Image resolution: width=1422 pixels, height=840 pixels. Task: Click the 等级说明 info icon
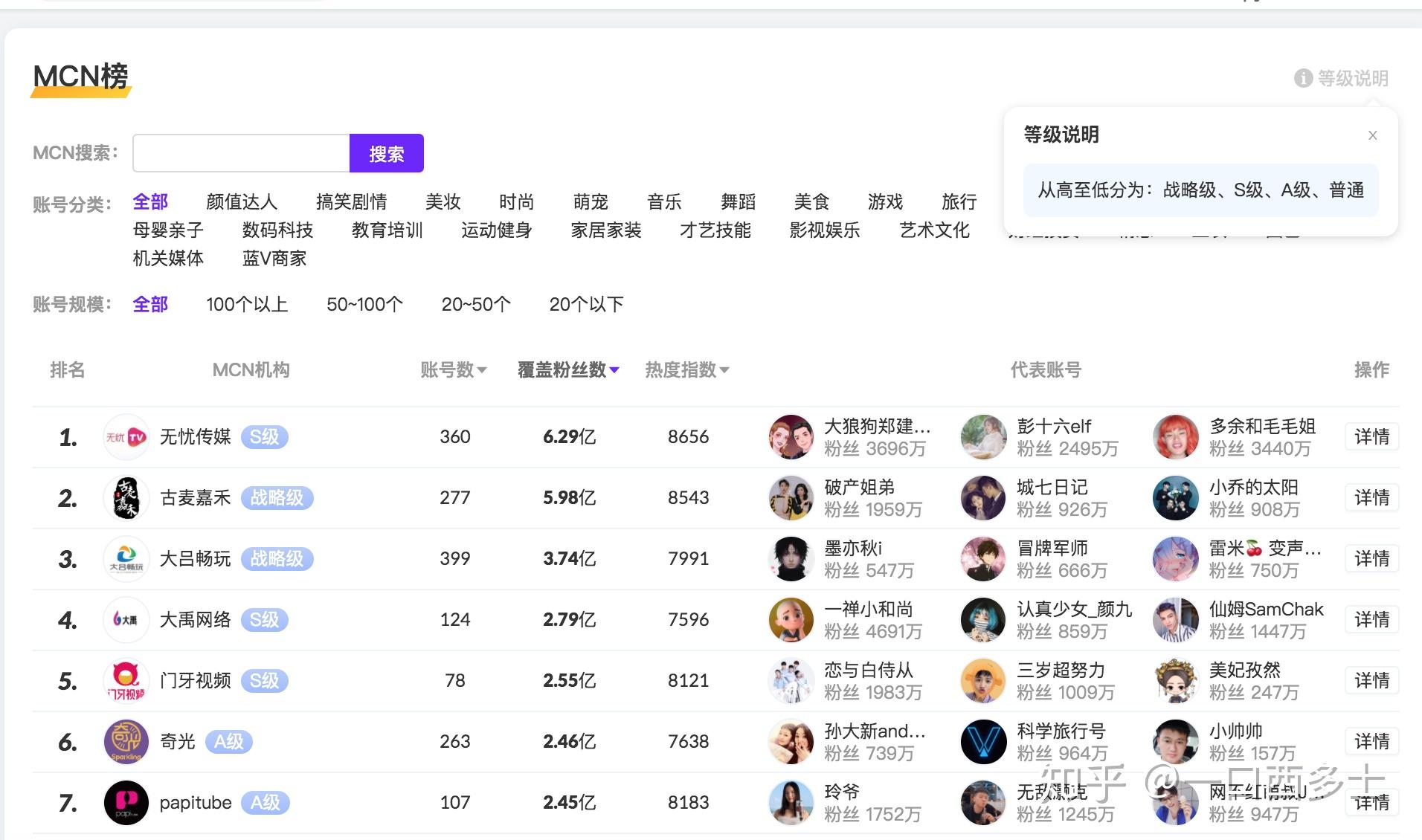[x=1303, y=78]
